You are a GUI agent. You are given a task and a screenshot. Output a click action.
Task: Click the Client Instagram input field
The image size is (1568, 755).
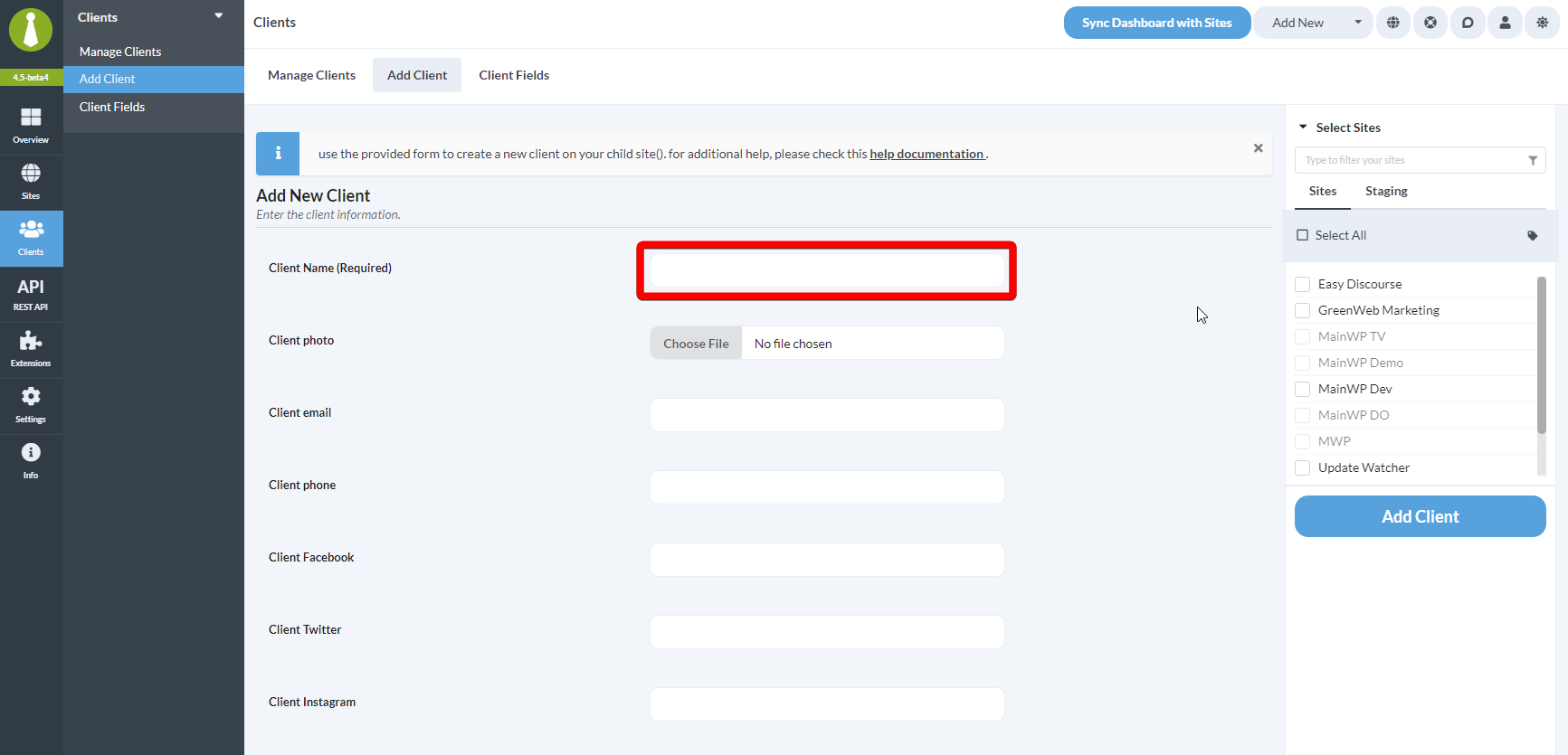click(x=827, y=704)
